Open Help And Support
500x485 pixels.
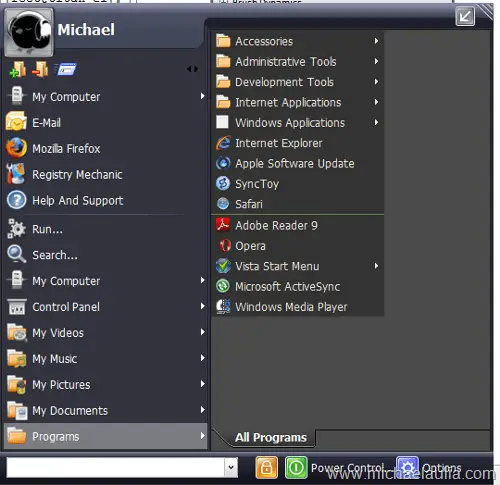[x=105, y=201]
